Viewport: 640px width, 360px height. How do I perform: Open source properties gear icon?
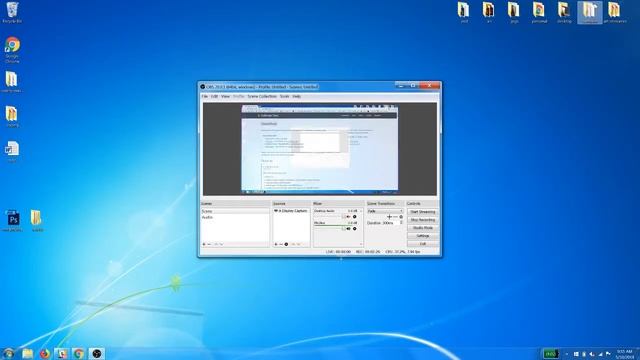pos(286,244)
